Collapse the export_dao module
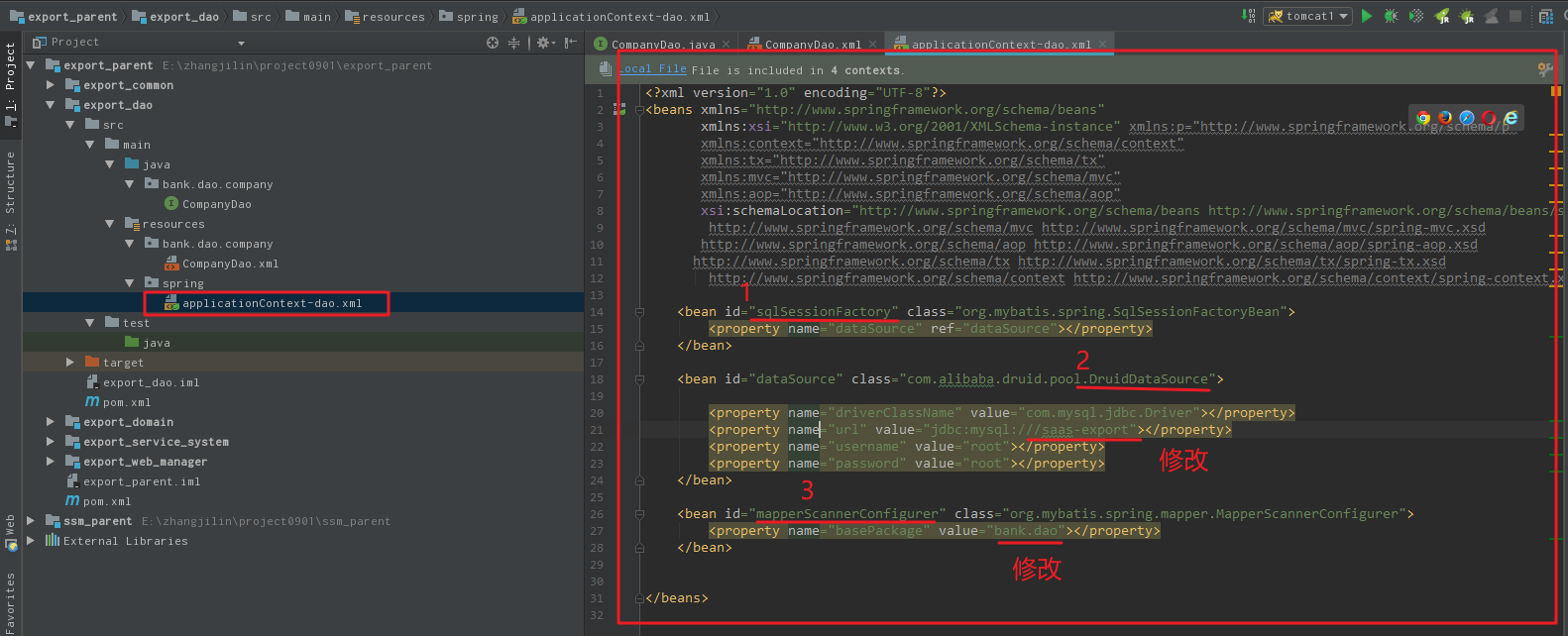This screenshot has height=636, width=1568. tap(51, 105)
